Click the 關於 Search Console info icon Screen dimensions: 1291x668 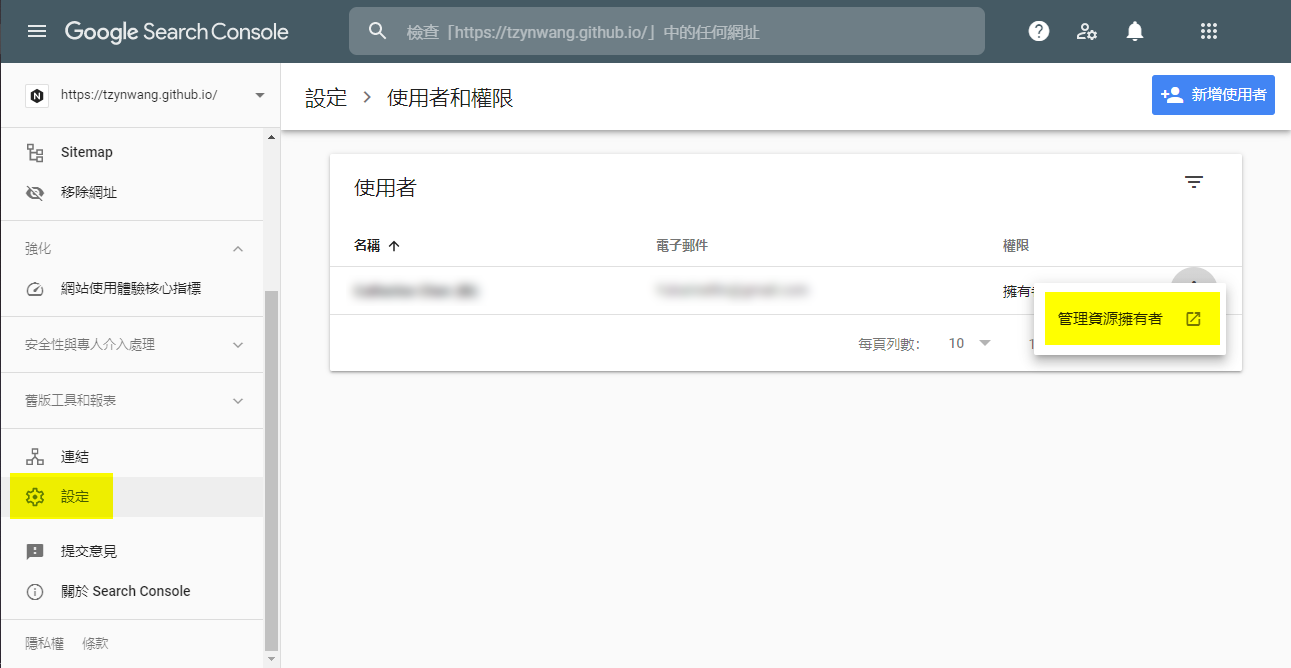tap(35, 591)
